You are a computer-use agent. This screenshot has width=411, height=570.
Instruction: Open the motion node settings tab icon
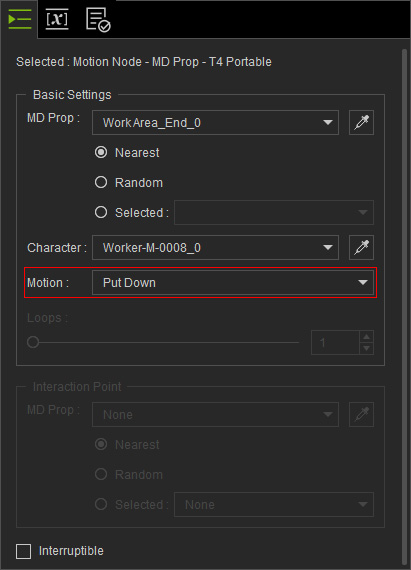[x=20, y=19]
